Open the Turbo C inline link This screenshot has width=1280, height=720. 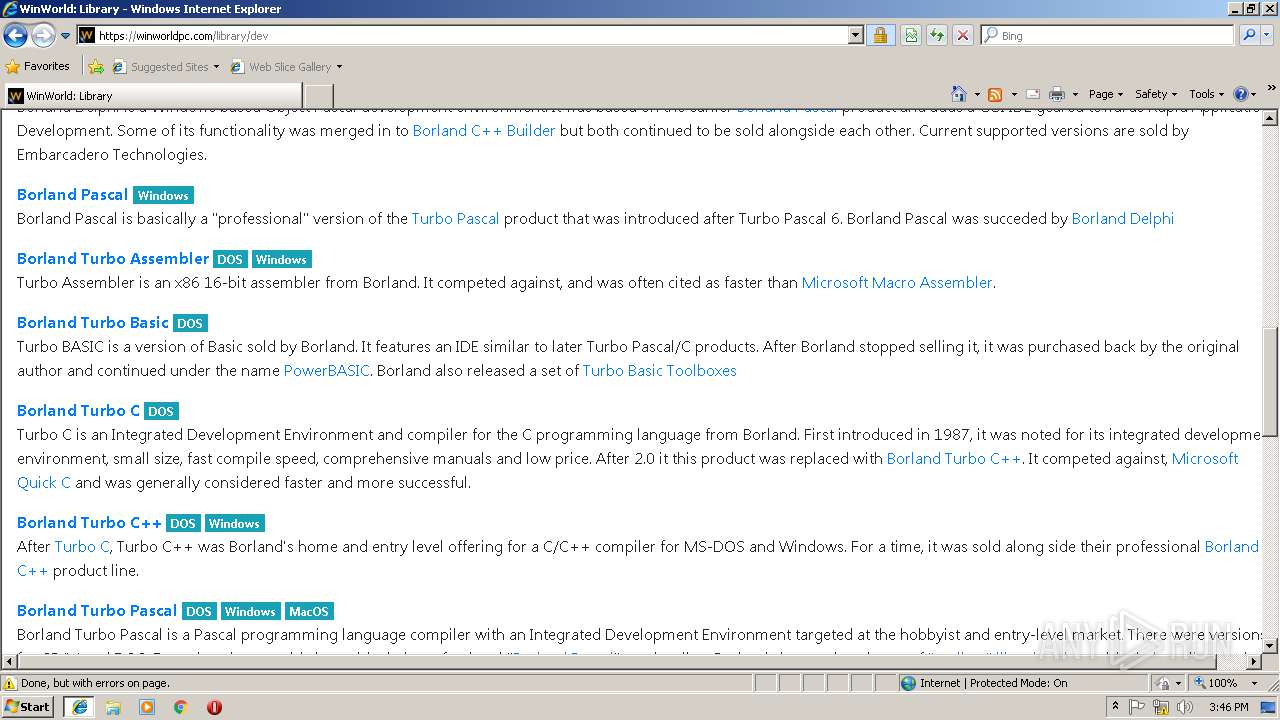(x=82, y=546)
